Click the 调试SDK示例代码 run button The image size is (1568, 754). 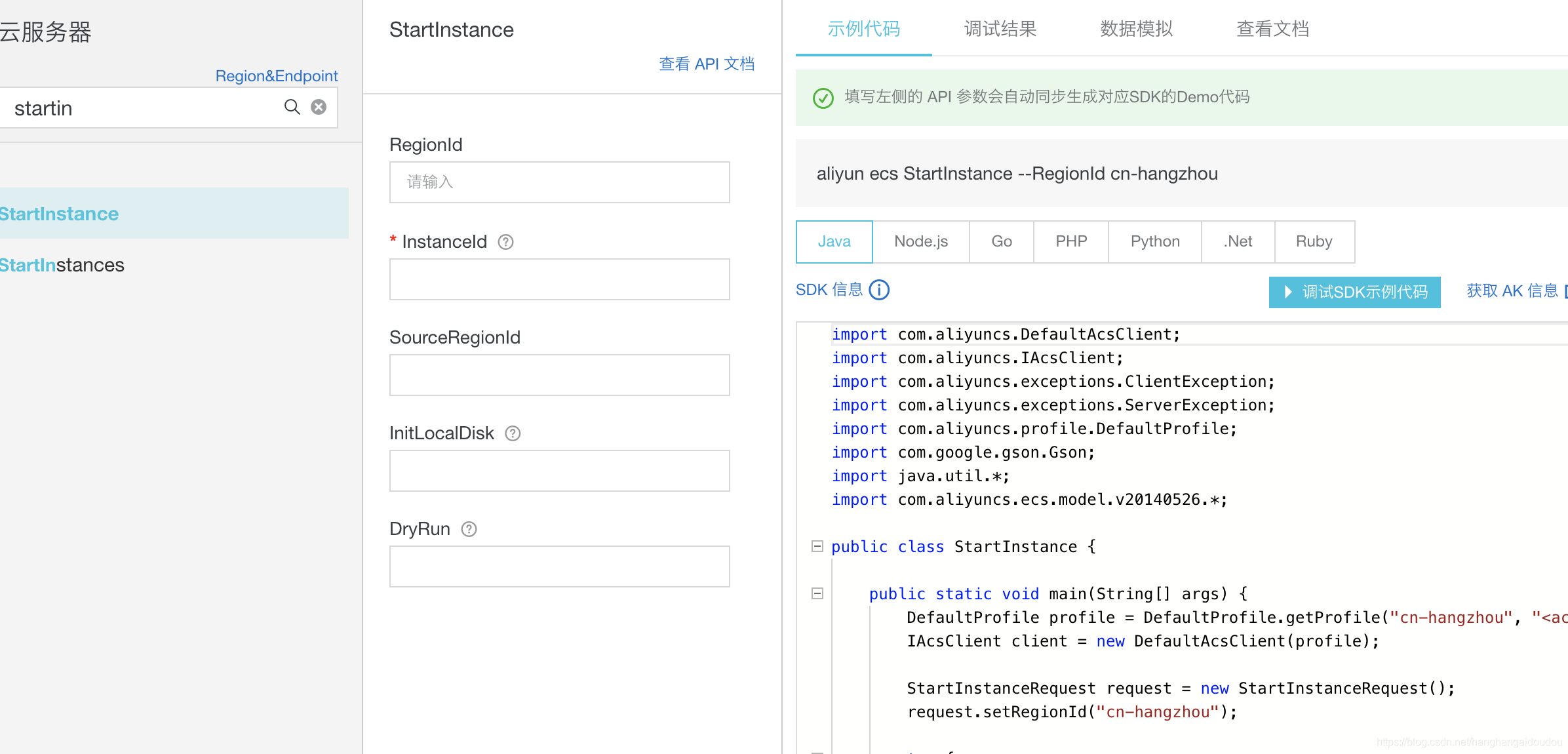pos(1354,292)
